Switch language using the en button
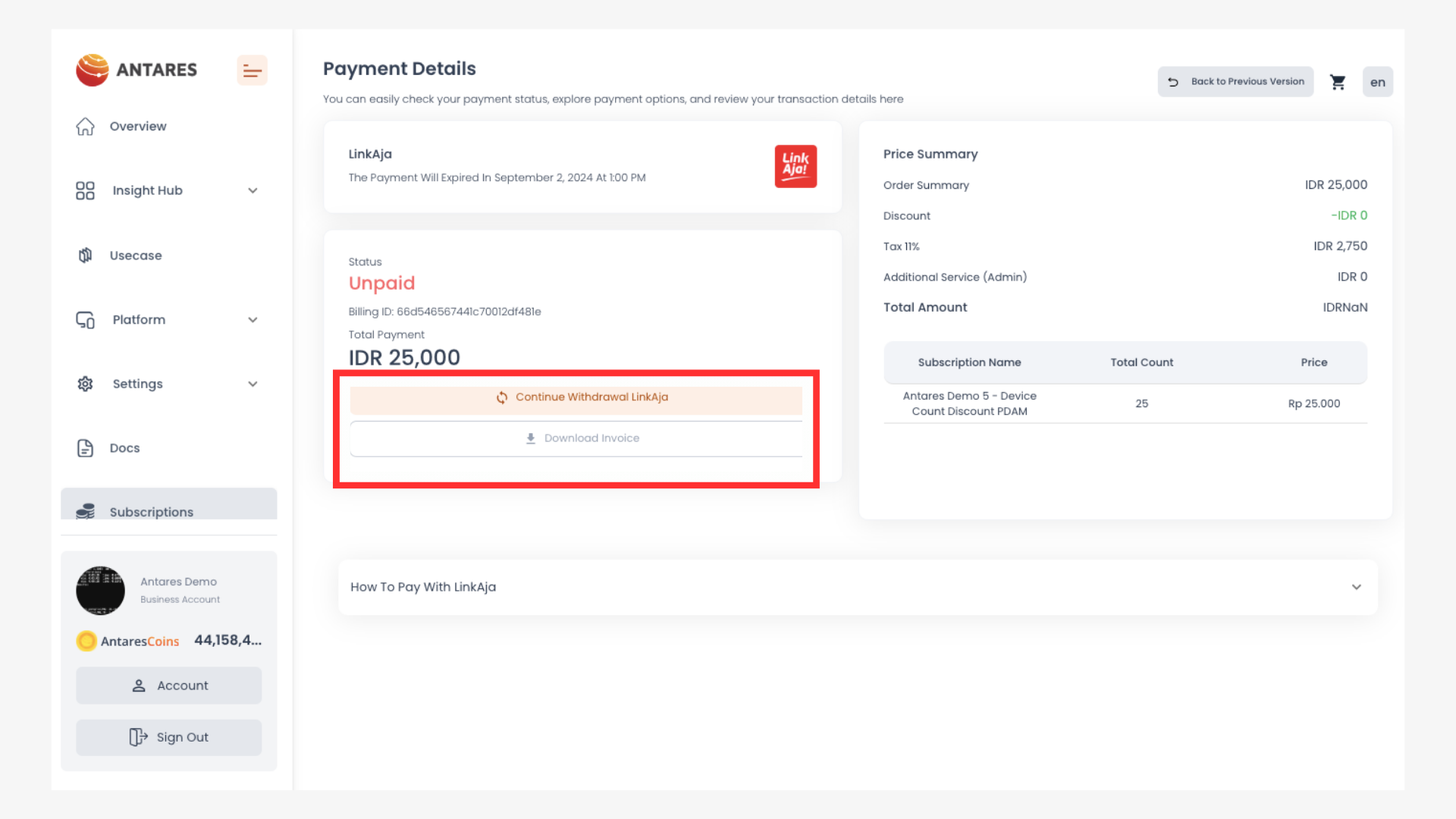The image size is (1456, 819). pyautogui.click(x=1377, y=82)
